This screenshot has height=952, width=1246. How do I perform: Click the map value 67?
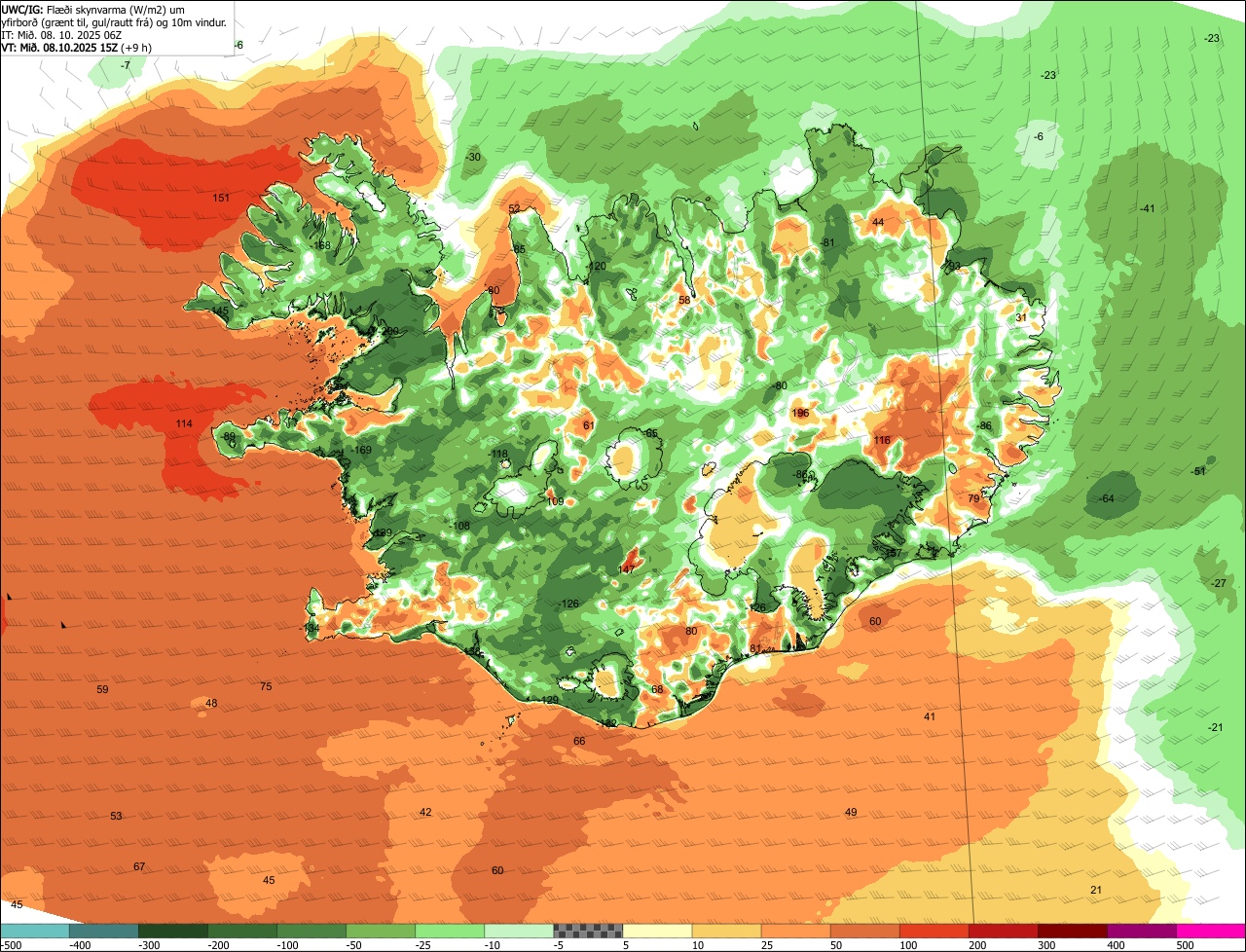139,866
